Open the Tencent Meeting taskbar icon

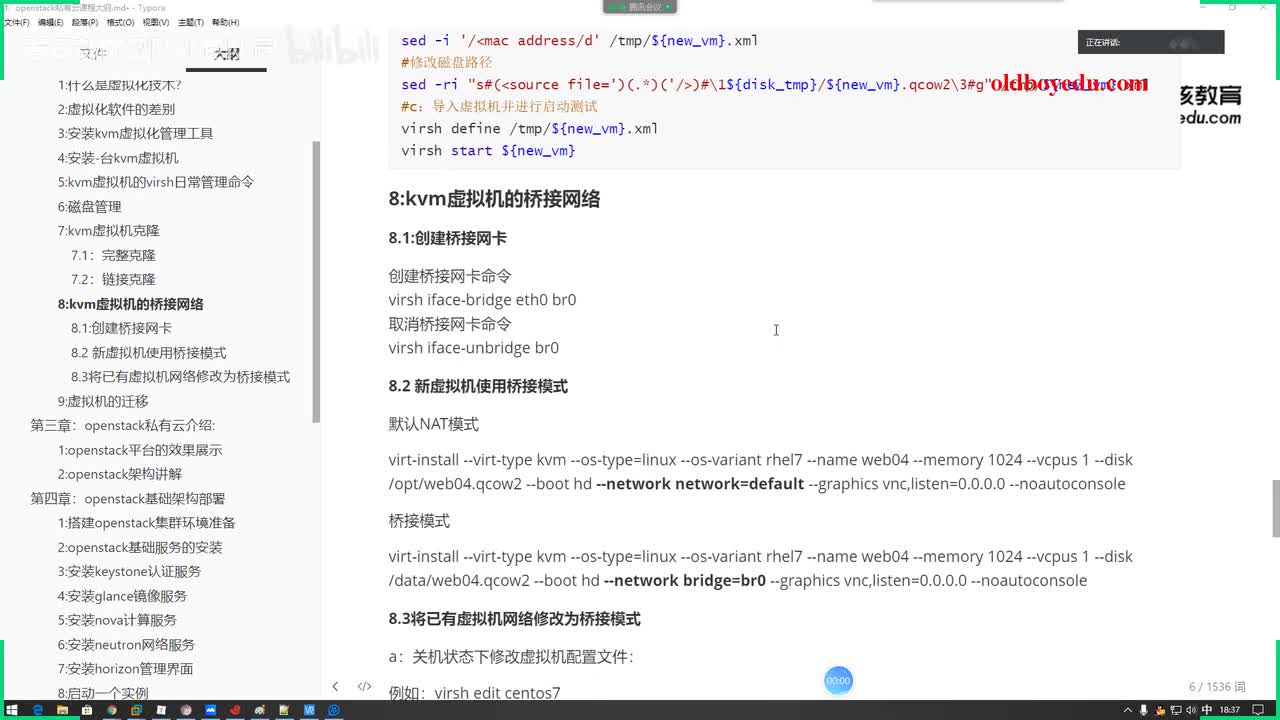(x=210, y=710)
